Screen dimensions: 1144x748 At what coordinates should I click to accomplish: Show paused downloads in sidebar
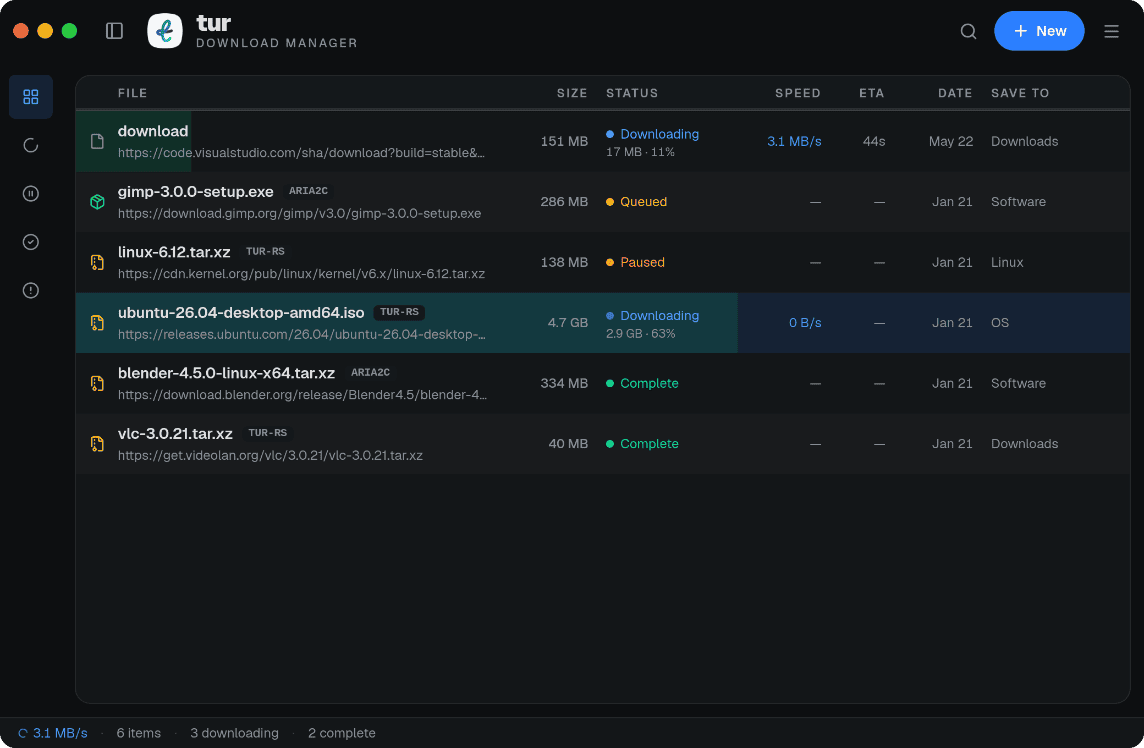click(x=31, y=193)
